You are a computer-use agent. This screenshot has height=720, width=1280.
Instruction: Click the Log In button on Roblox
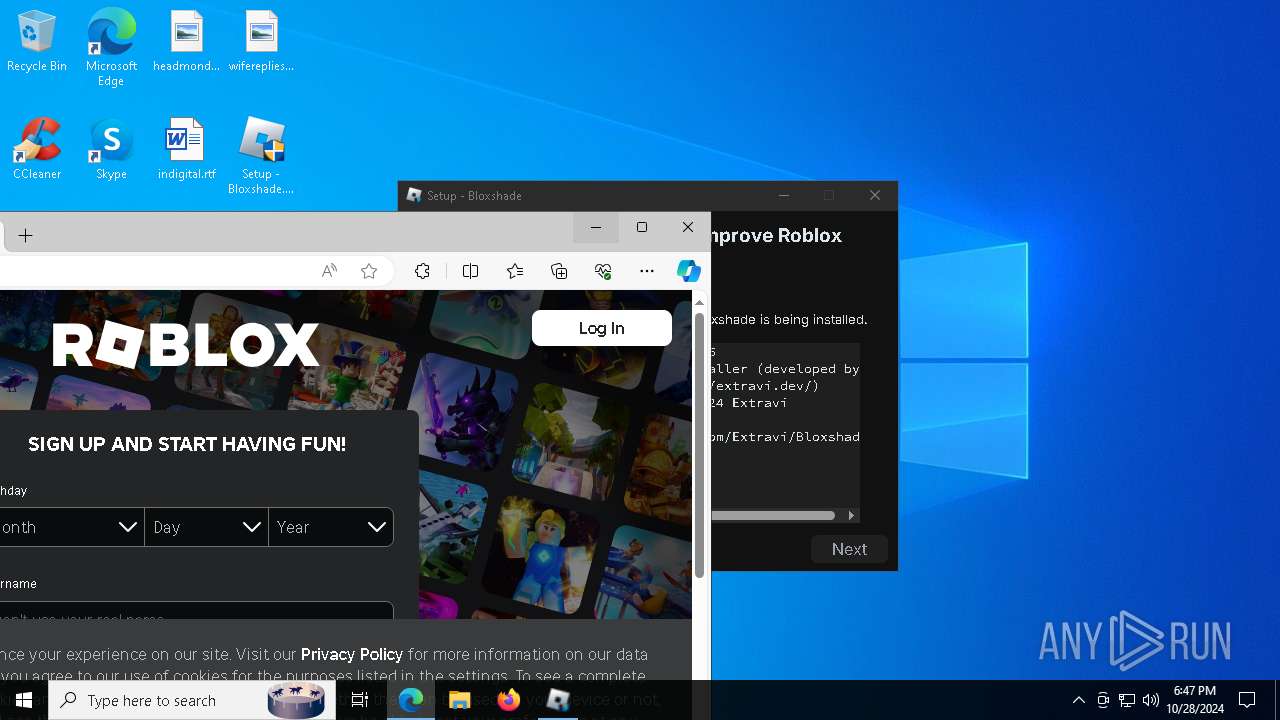coord(602,328)
